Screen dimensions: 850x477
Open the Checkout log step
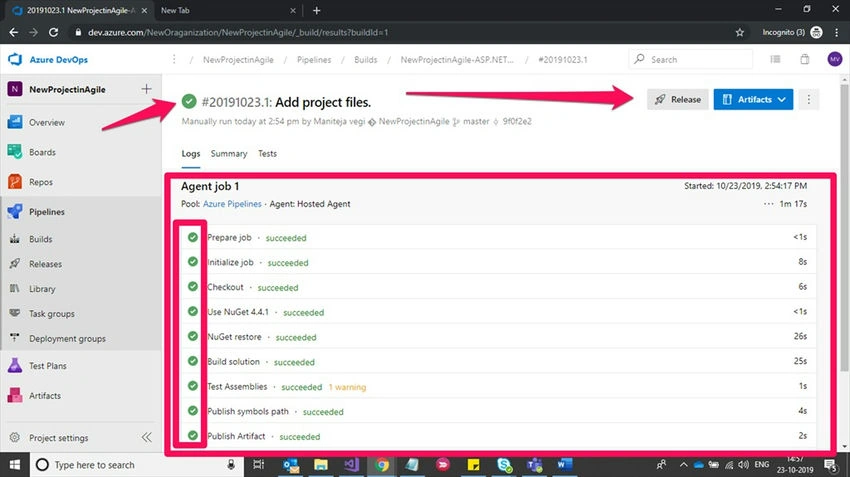498,287
